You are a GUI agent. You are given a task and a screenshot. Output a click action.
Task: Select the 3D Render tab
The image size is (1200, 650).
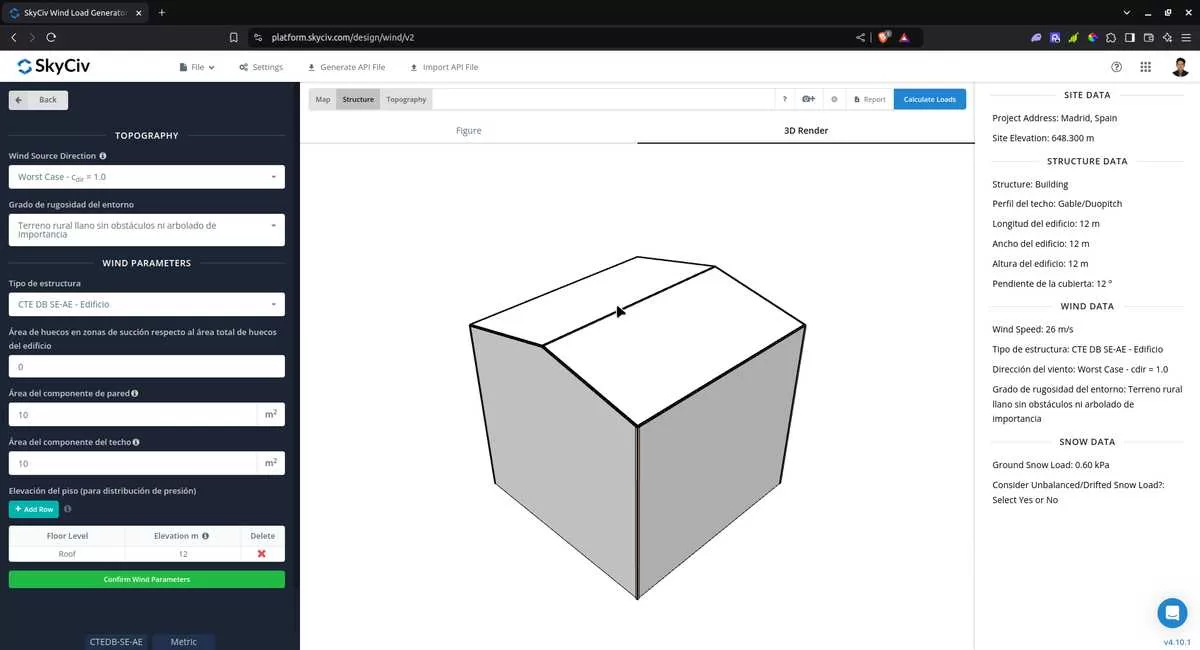point(806,130)
